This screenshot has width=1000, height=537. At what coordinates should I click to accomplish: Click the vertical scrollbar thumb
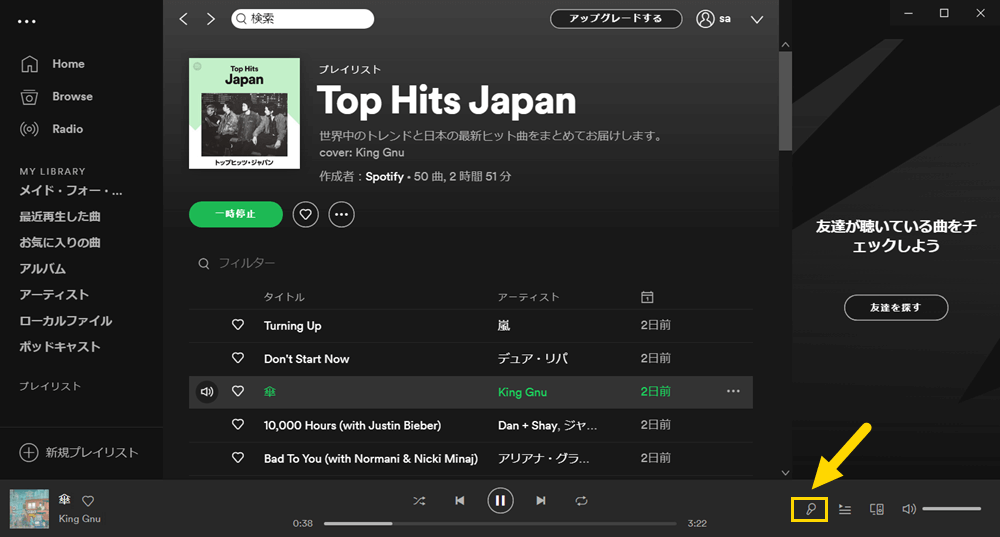786,101
